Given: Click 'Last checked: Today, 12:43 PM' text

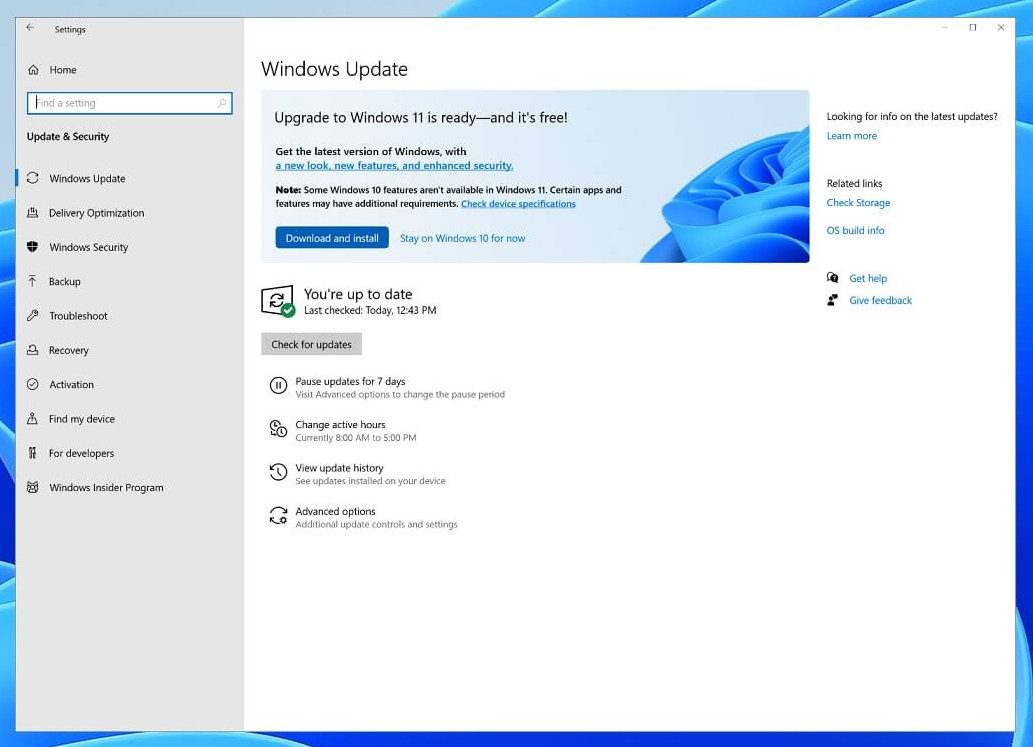Looking at the screenshot, I should pos(370,310).
